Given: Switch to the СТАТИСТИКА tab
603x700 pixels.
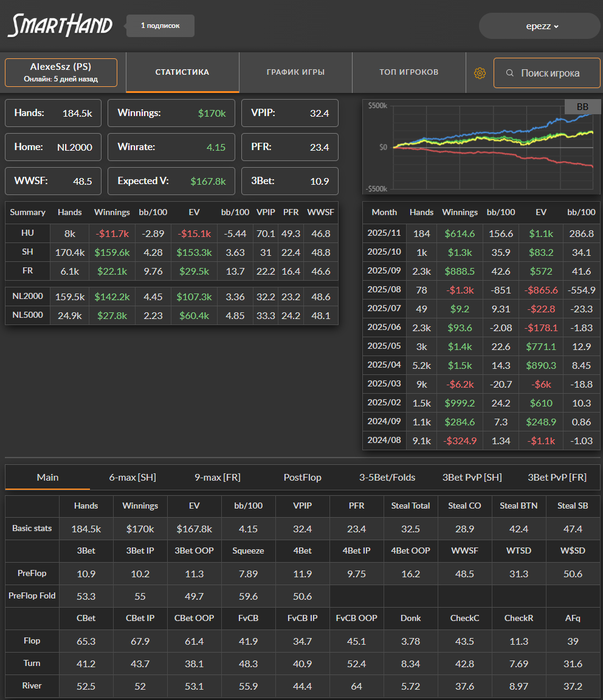Looking at the screenshot, I should (x=182, y=73).
